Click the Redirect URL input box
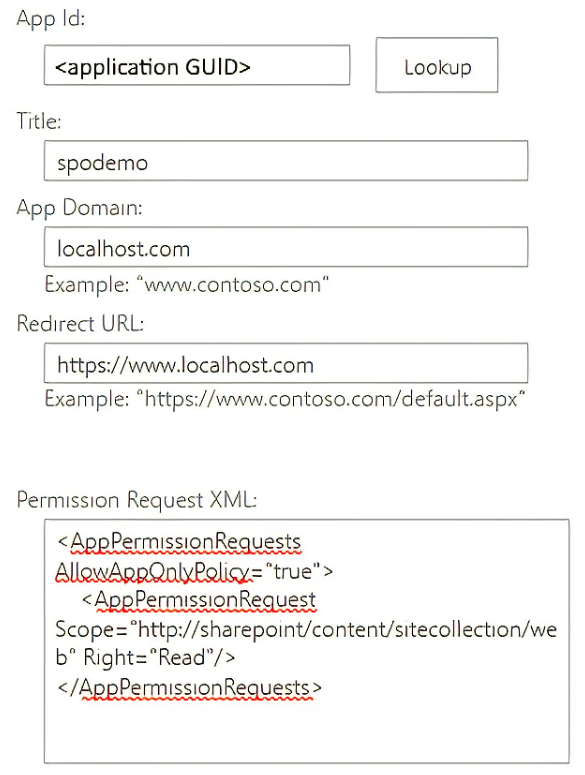 (286, 363)
